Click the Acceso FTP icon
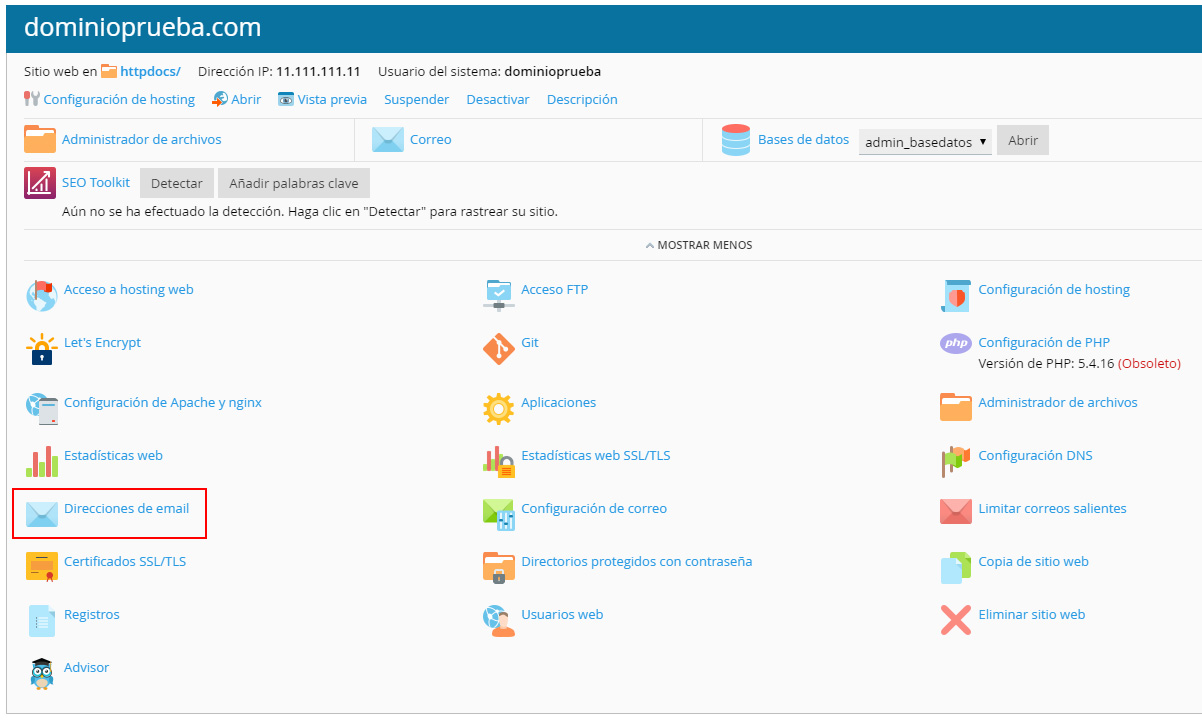1202x721 pixels. [498, 295]
